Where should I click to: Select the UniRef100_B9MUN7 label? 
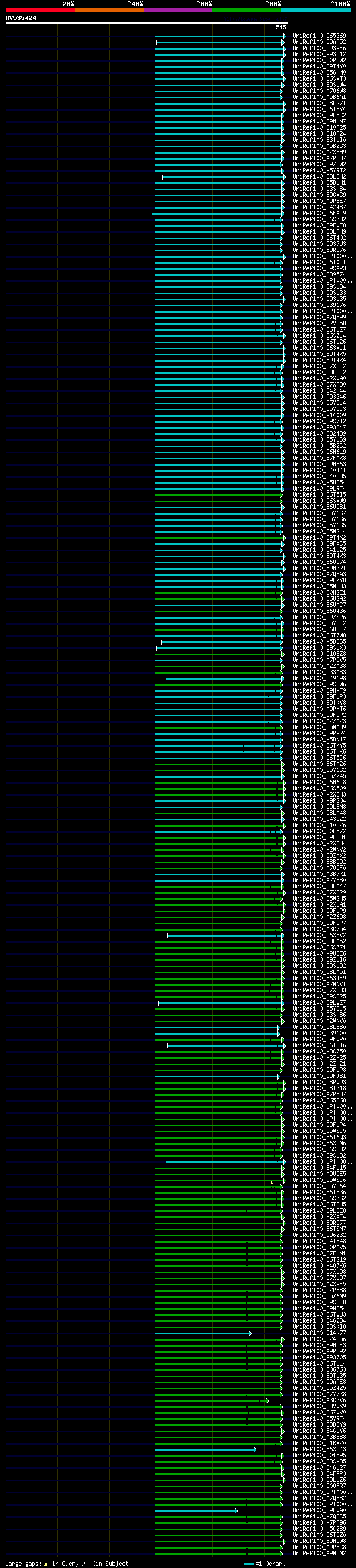[319, 122]
